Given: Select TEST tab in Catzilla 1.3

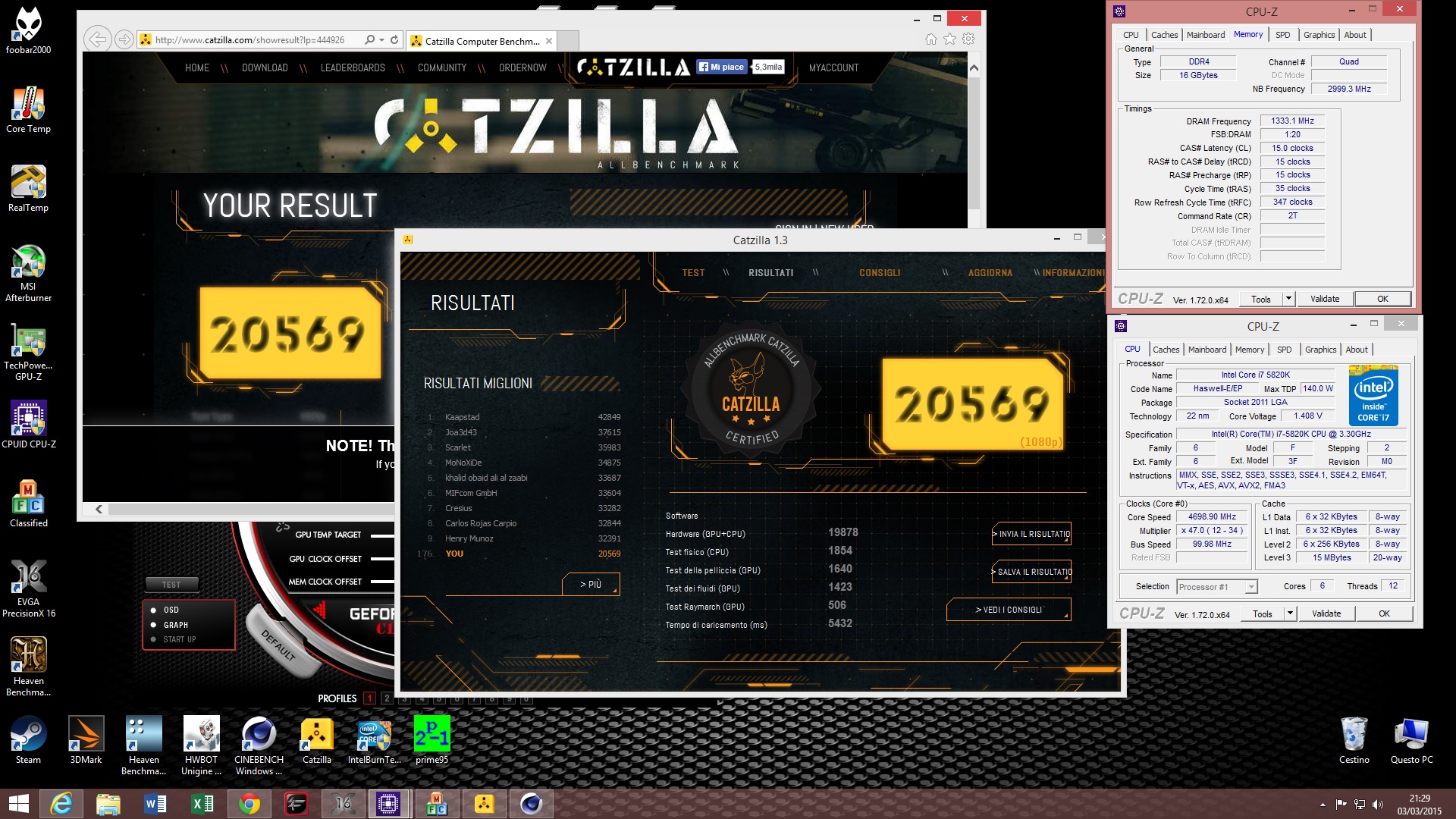Looking at the screenshot, I should tap(693, 273).
